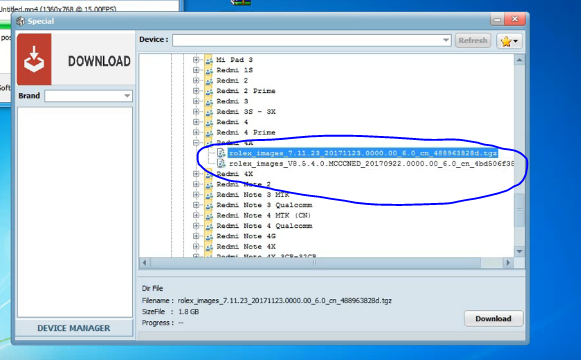
Task: Select the Redmi 4X tree item
Action: pyautogui.click(x=235, y=174)
